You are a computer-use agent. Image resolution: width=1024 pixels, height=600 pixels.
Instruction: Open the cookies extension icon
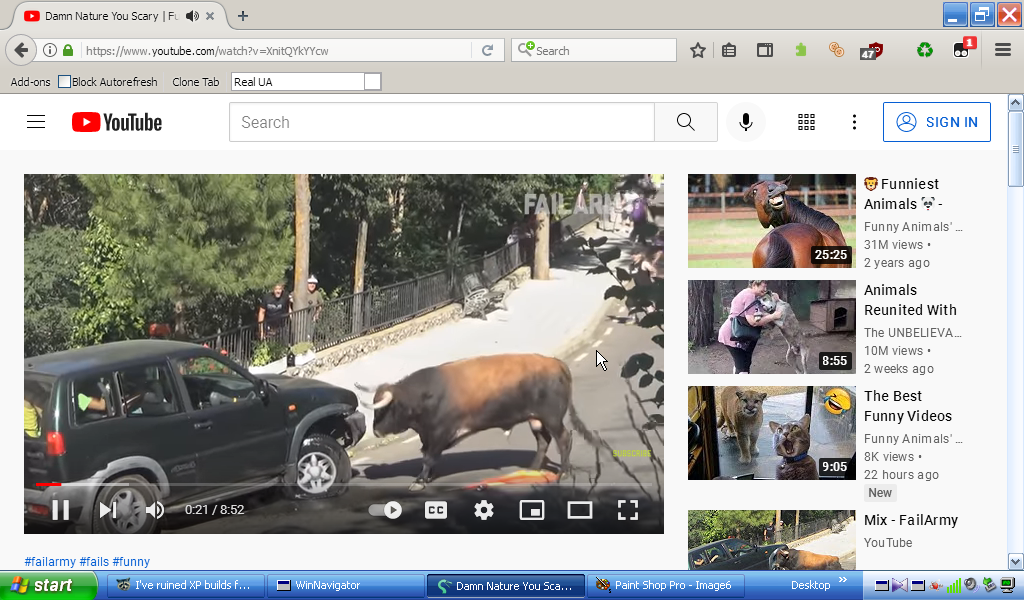pos(836,50)
